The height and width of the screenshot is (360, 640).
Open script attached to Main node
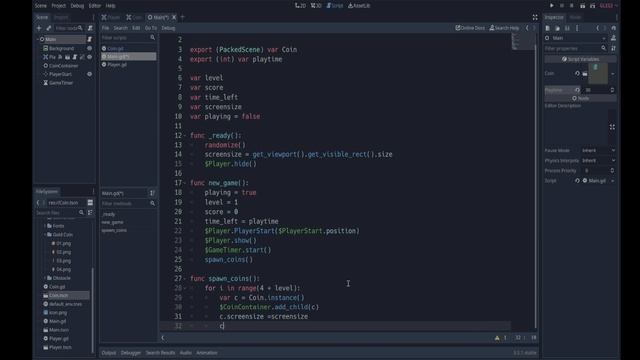[89, 39]
